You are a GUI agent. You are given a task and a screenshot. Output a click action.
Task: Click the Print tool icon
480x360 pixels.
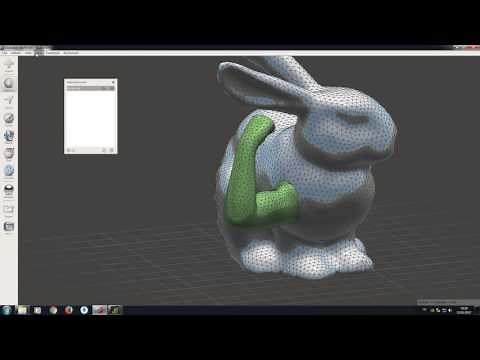[x=9, y=227]
